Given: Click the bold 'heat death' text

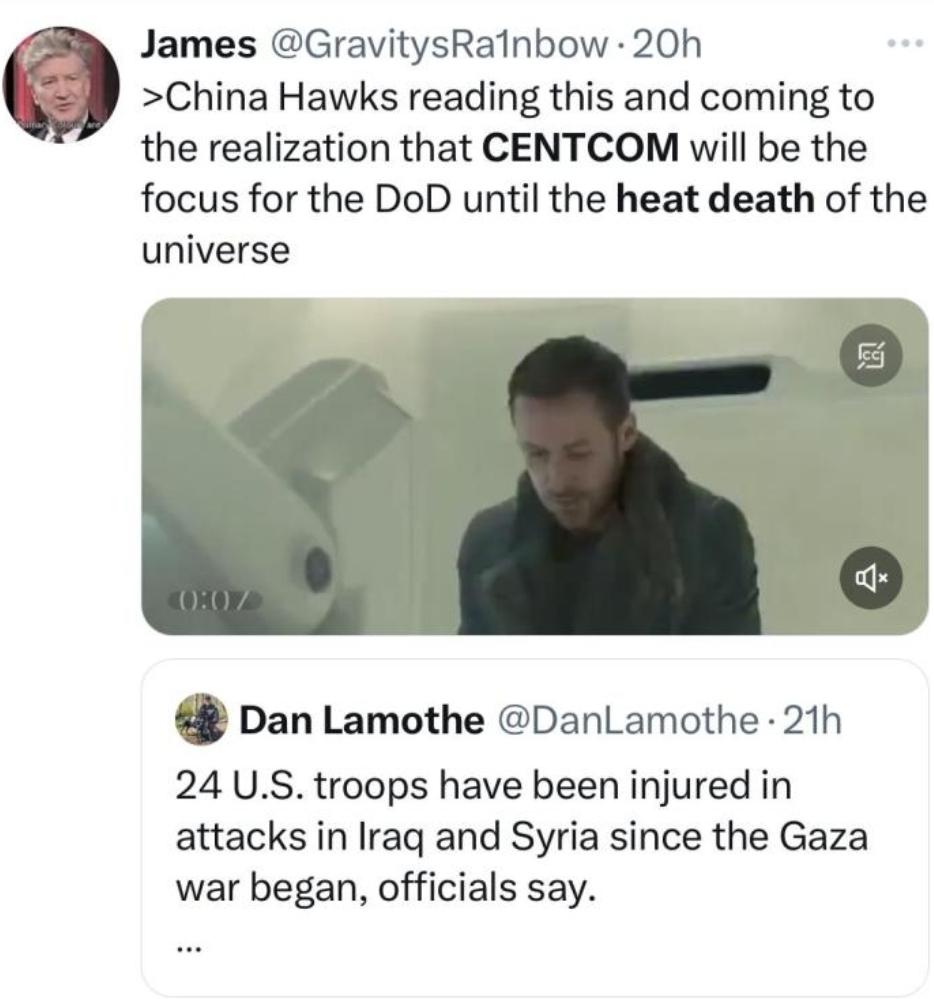Looking at the screenshot, I should [x=715, y=199].
